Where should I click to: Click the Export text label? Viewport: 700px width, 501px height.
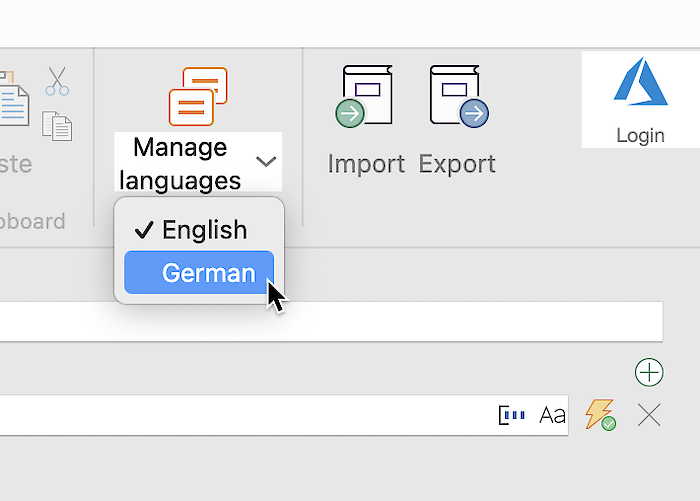pyautogui.click(x=457, y=164)
